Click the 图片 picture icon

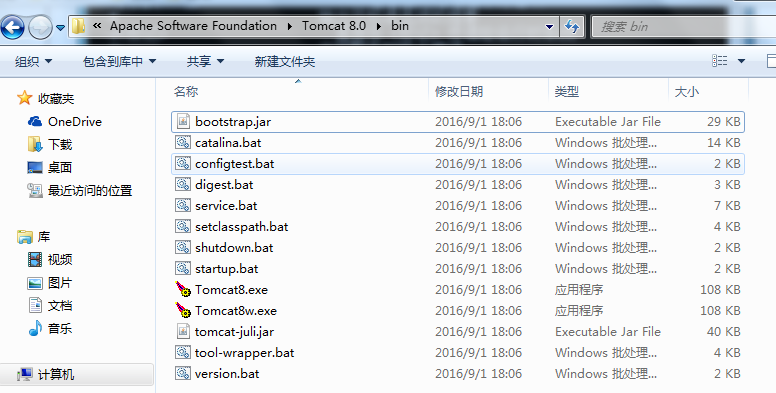click(x=35, y=283)
